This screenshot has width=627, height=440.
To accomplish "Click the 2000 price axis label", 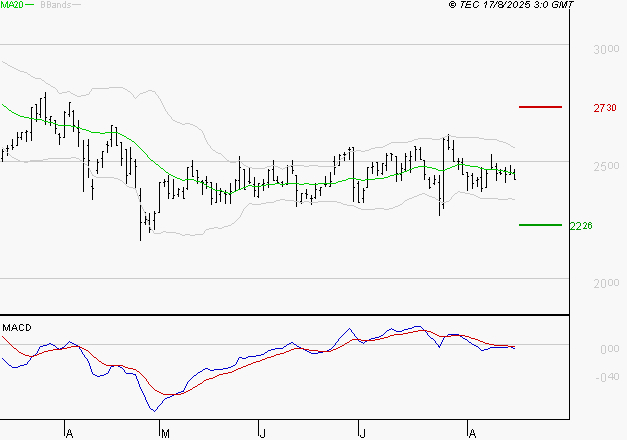I will [605, 283].
